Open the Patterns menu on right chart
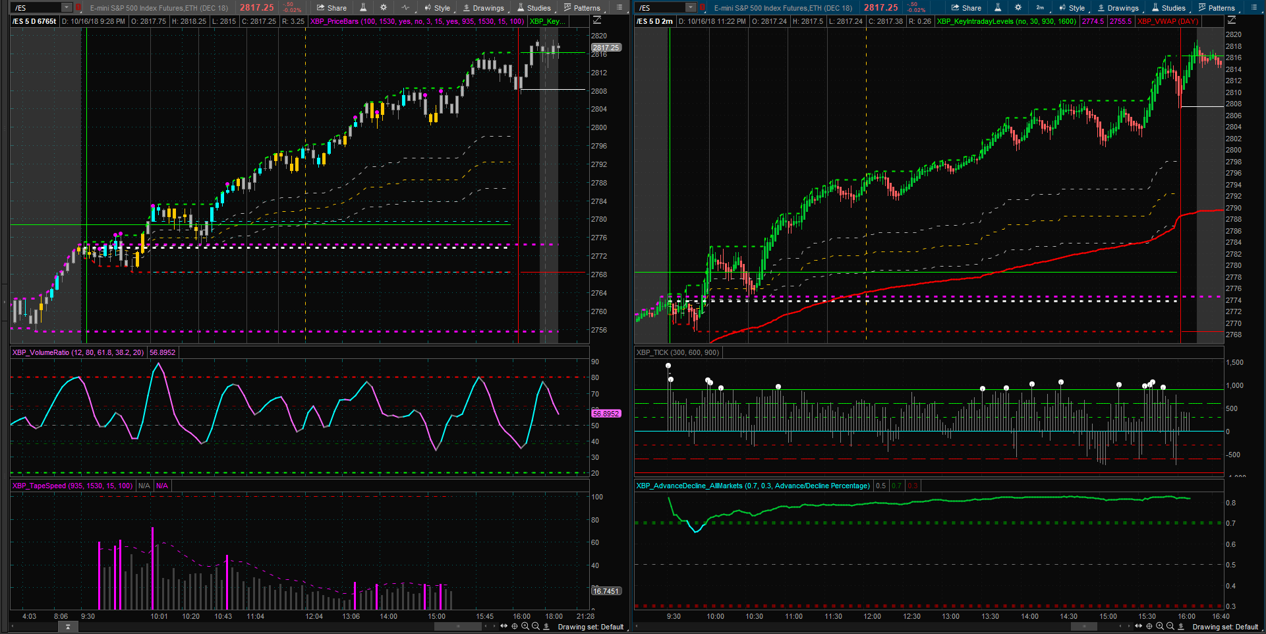Image resolution: width=1266 pixels, height=634 pixels. click(1217, 8)
